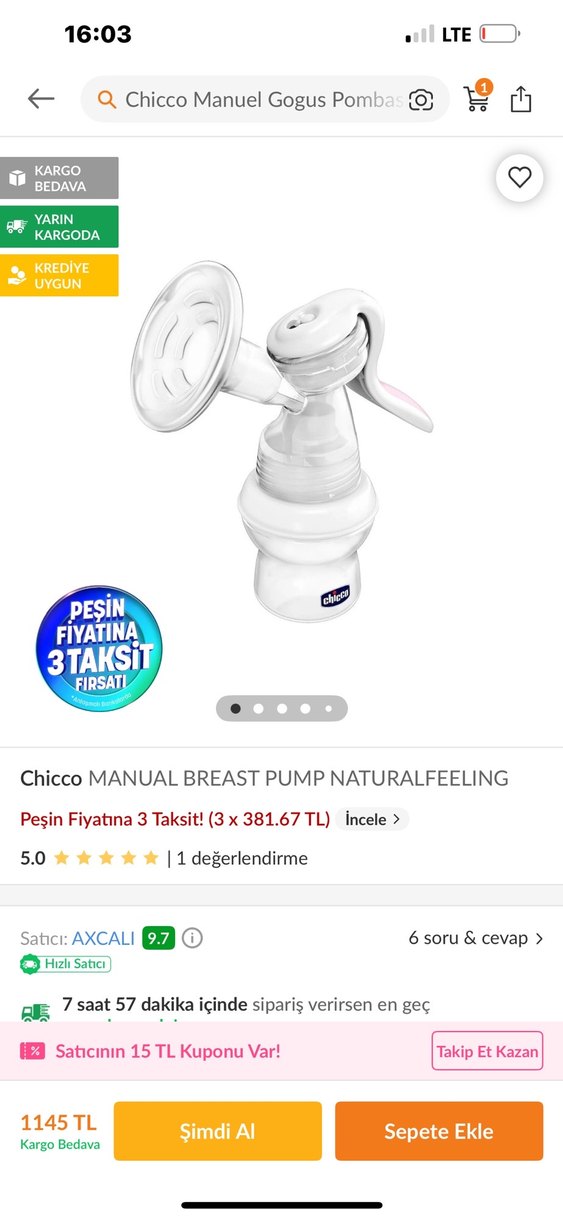The height and width of the screenshot is (1219, 563).
Task: Select the second image carousel dot
Action: (x=259, y=708)
